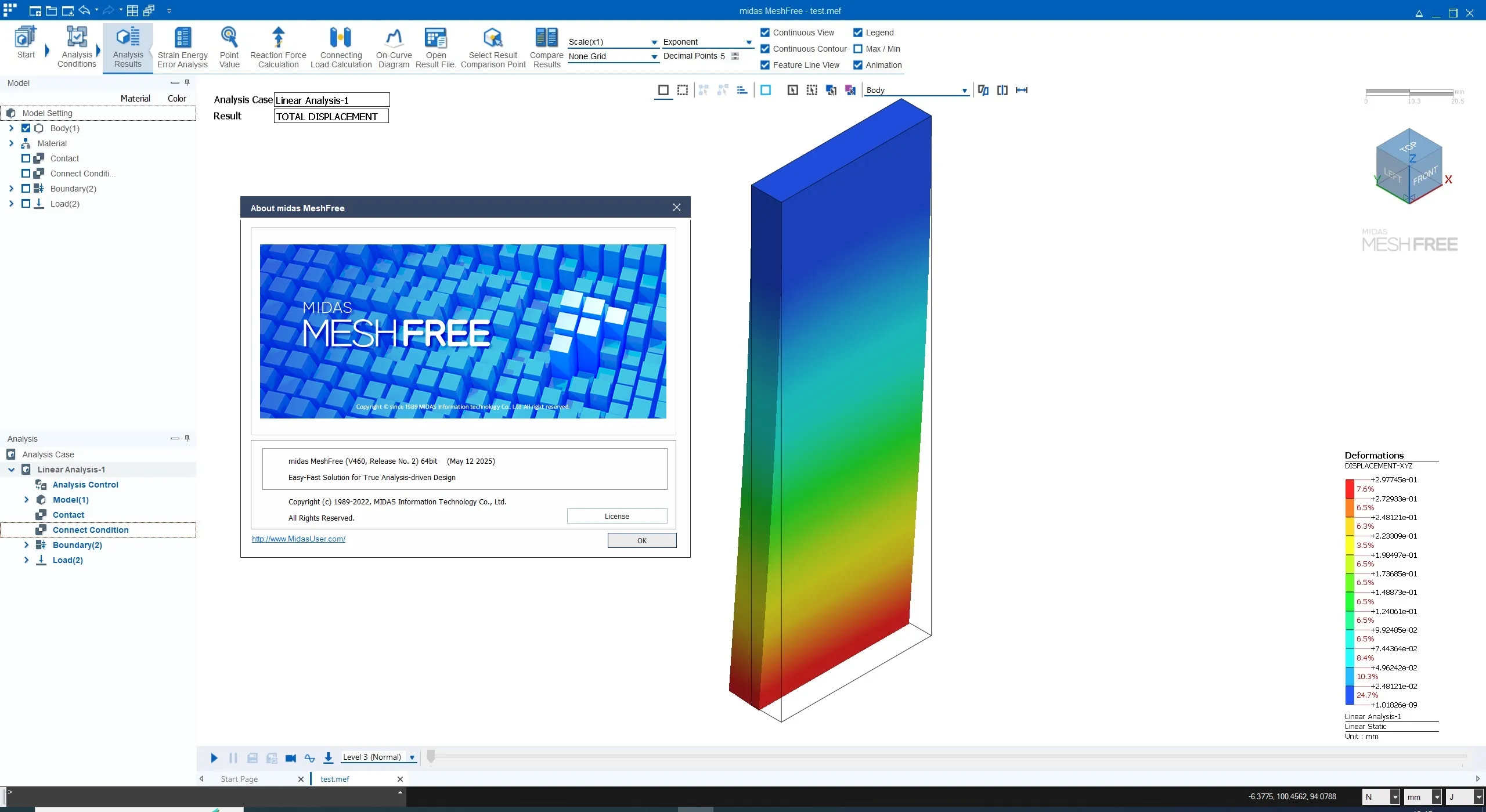This screenshot has width=1486, height=812.
Task: Collapse the Linear Analysis-1 node
Action: coord(11,470)
